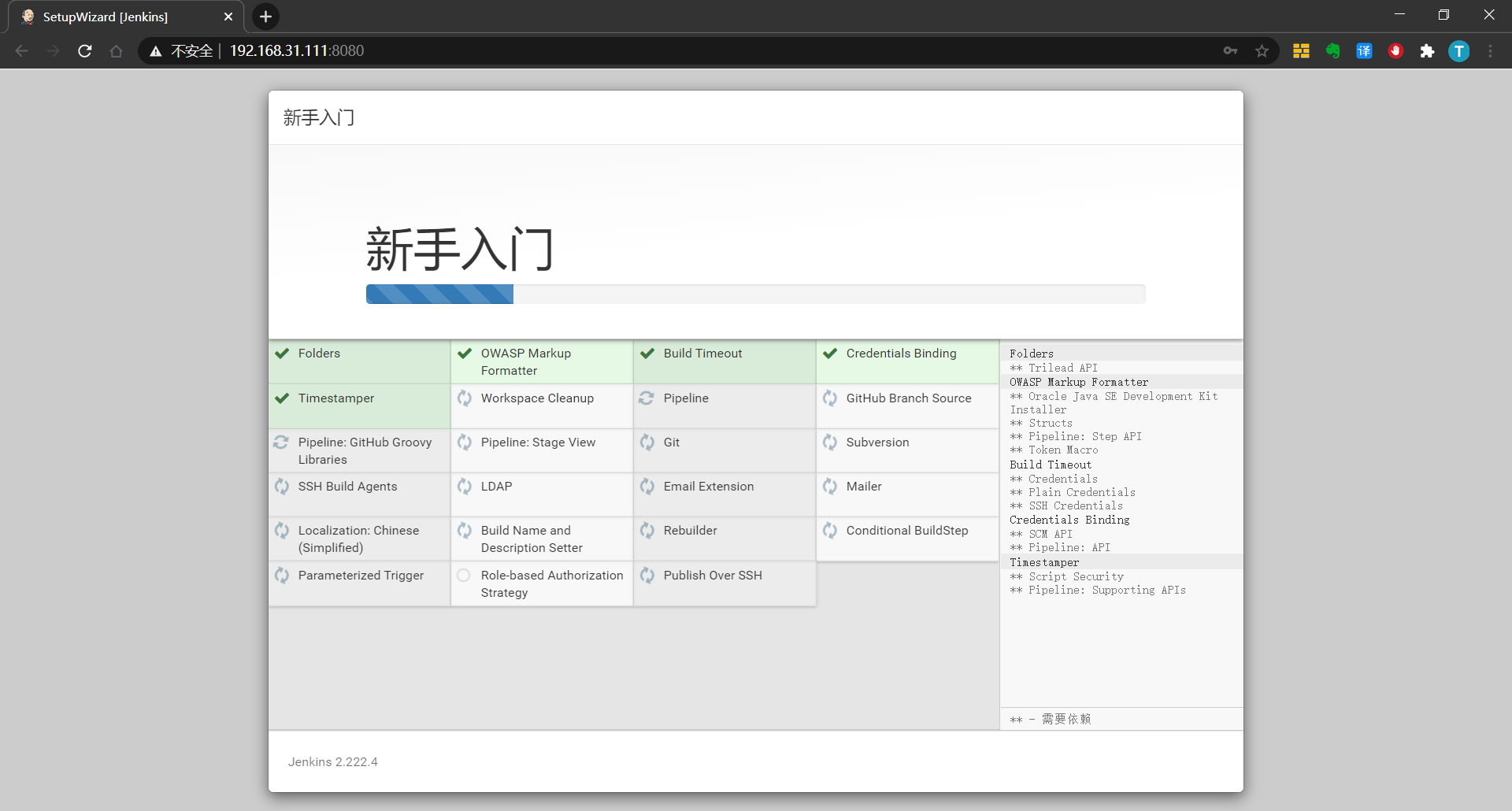1512x811 pixels.
Task: Click the installing sync icon beside Pipeline
Action: coord(647,398)
